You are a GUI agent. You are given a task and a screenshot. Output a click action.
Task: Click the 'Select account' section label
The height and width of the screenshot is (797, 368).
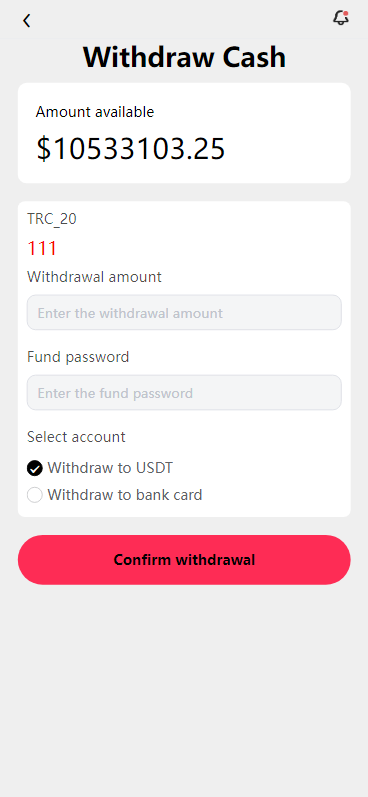coord(76,437)
